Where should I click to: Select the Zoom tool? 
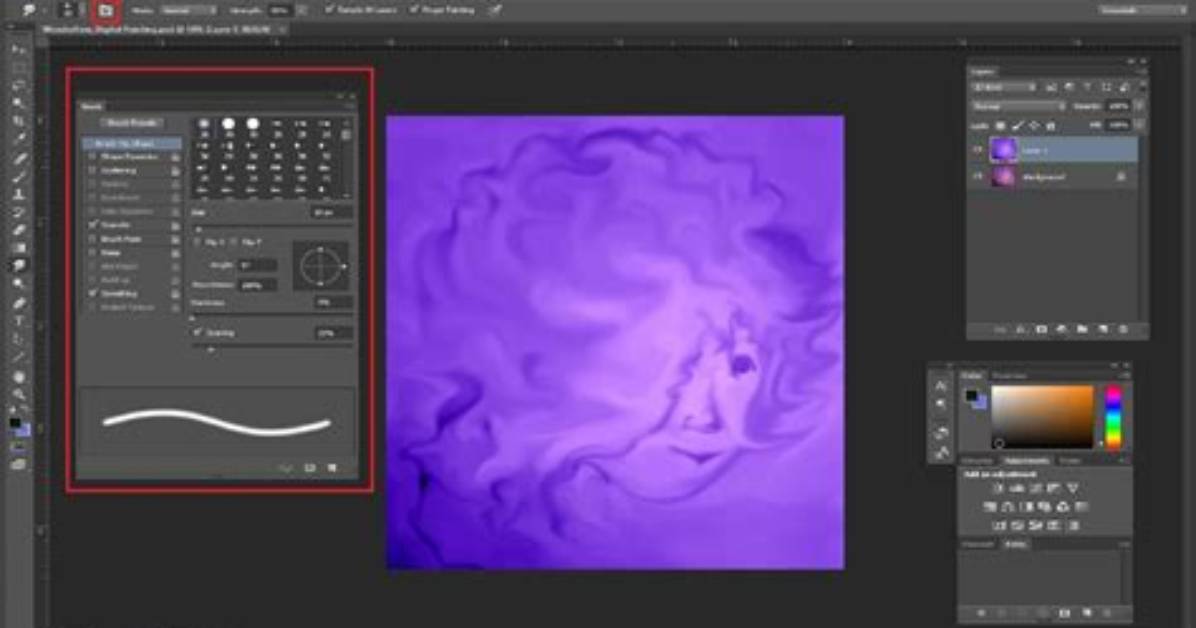click(x=18, y=395)
